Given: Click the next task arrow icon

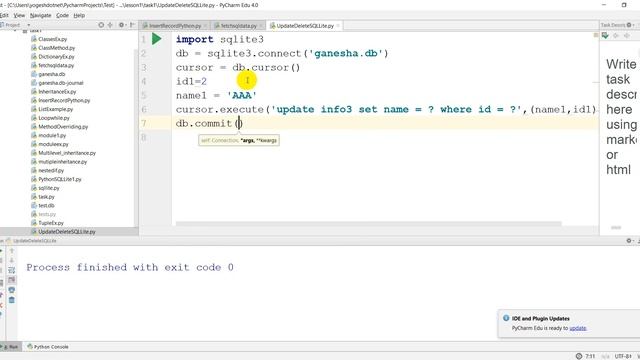Looking at the screenshot, I should point(627,36).
